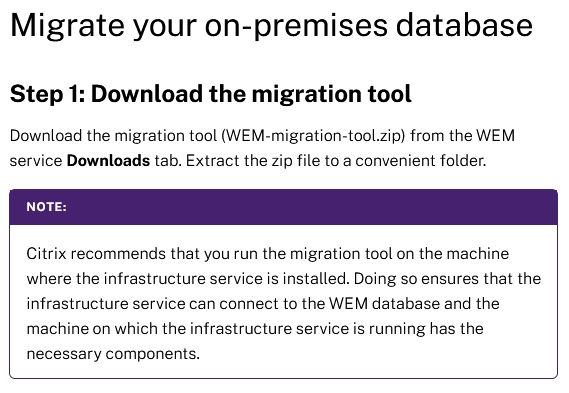Screen dimensions: 569x393
Task: Click the word 'database' in the page title
Action: 464,25
